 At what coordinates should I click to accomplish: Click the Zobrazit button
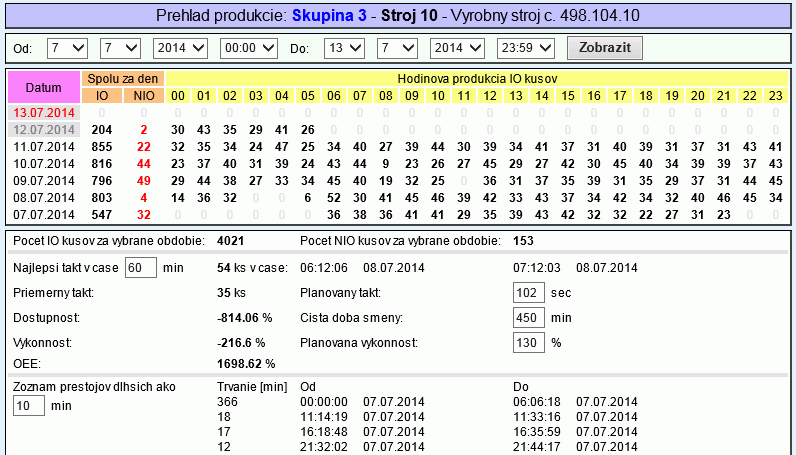click(x=604, y=48)
